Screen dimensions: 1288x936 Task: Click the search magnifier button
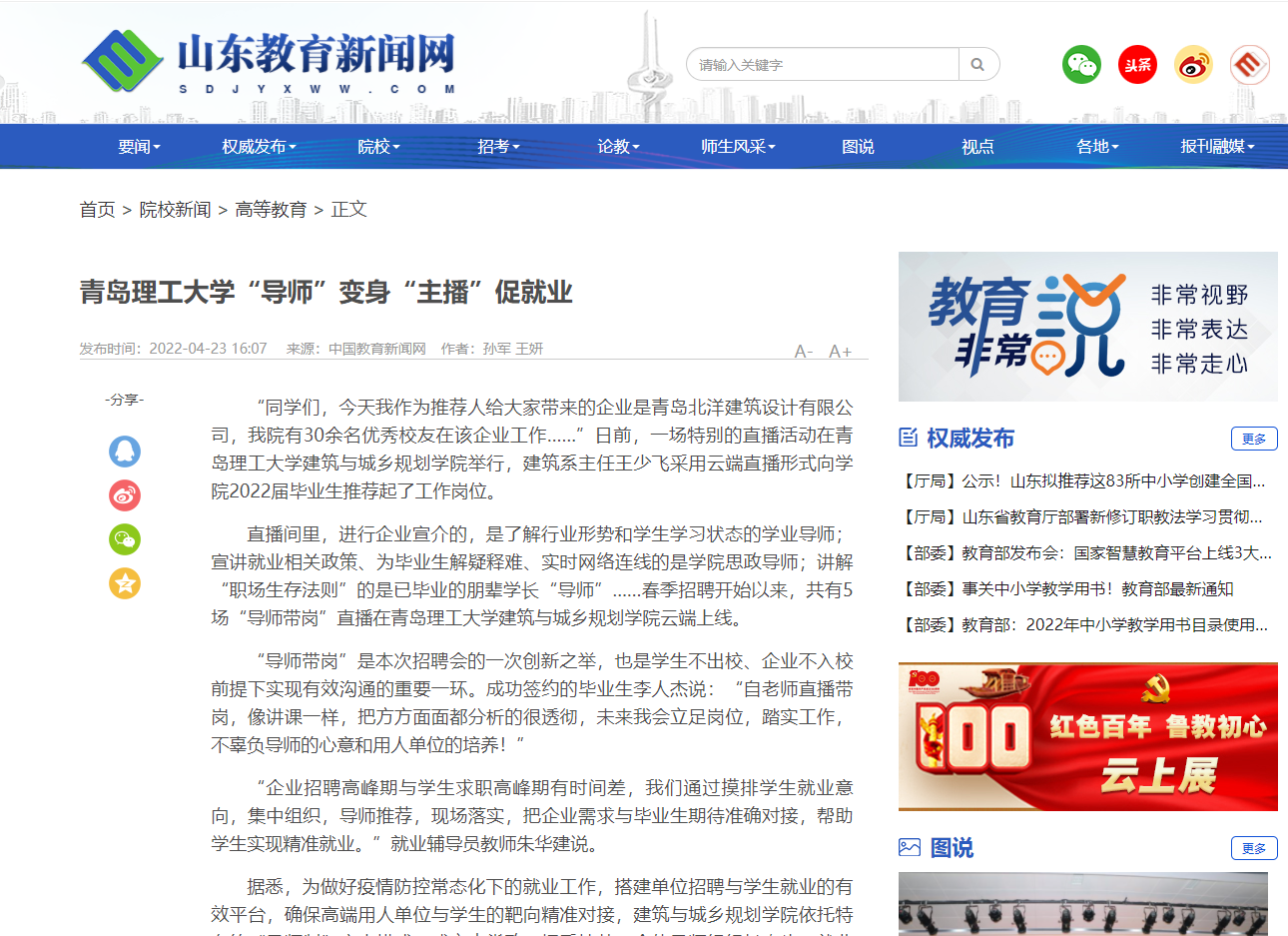tap(978, 65)
